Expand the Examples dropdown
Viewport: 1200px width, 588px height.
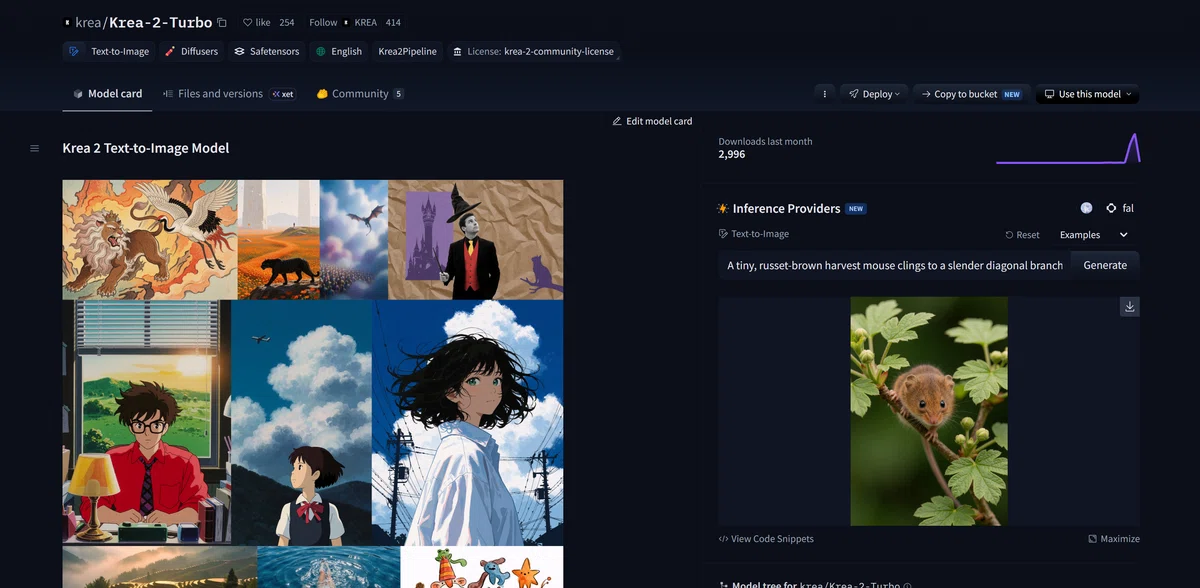[x=1094, y=235]
